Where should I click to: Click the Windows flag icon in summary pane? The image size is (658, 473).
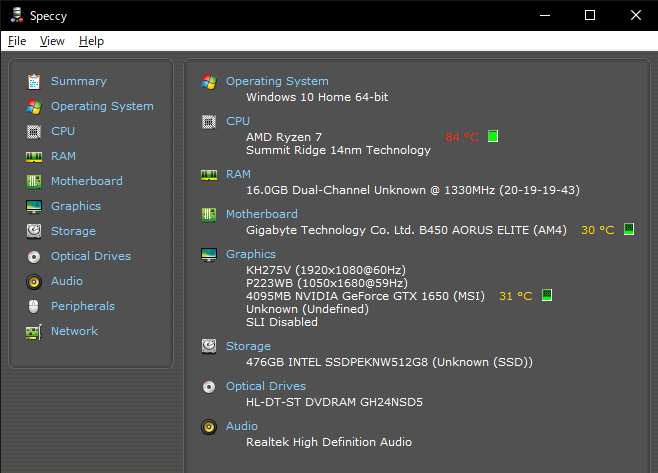pyautogui.click(x=209, y=82)
